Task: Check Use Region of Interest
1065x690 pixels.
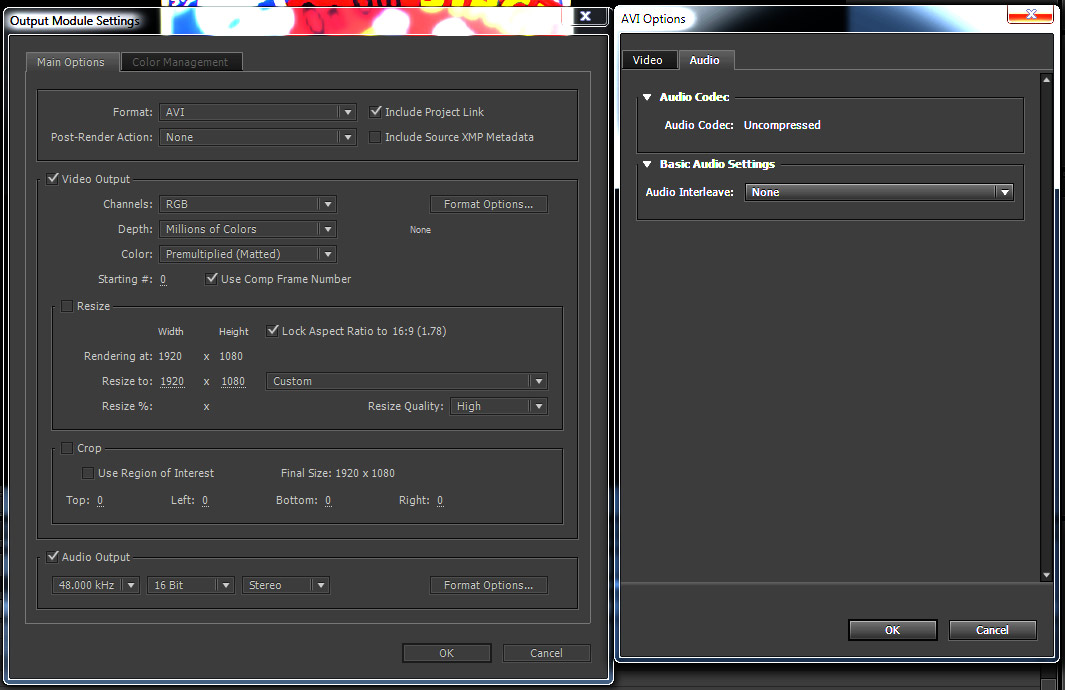Action: (88, 473)
